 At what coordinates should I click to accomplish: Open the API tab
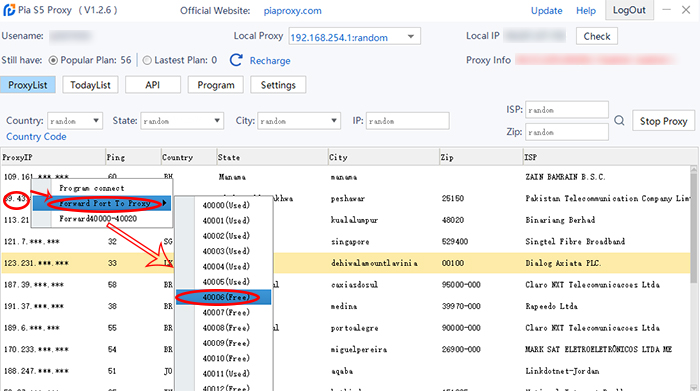pos(153,85)
